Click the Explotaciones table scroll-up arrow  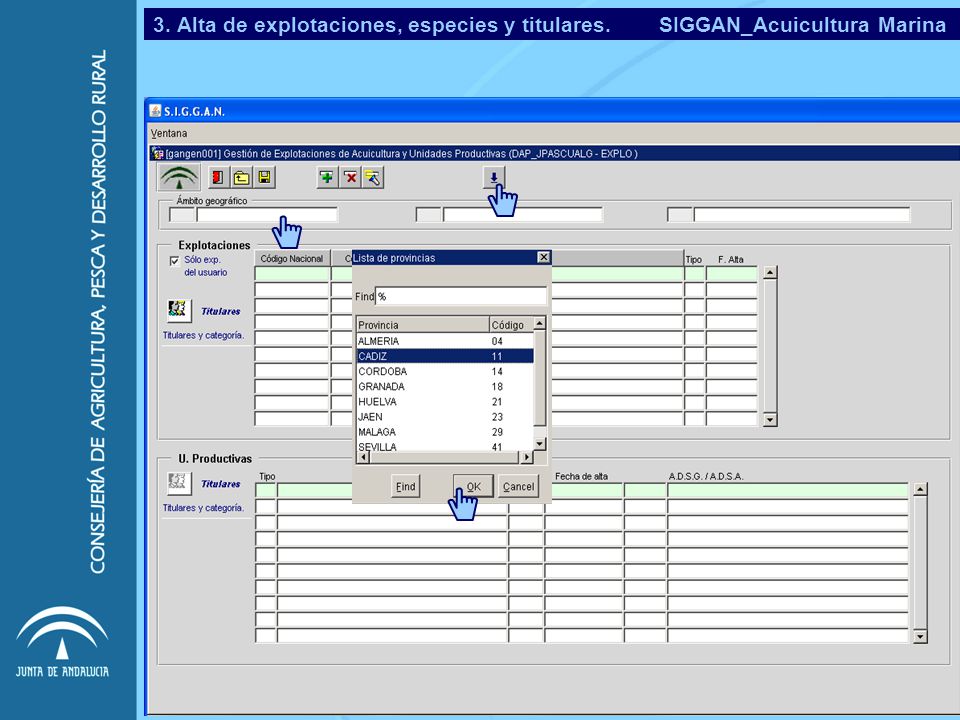click(770, 273)
